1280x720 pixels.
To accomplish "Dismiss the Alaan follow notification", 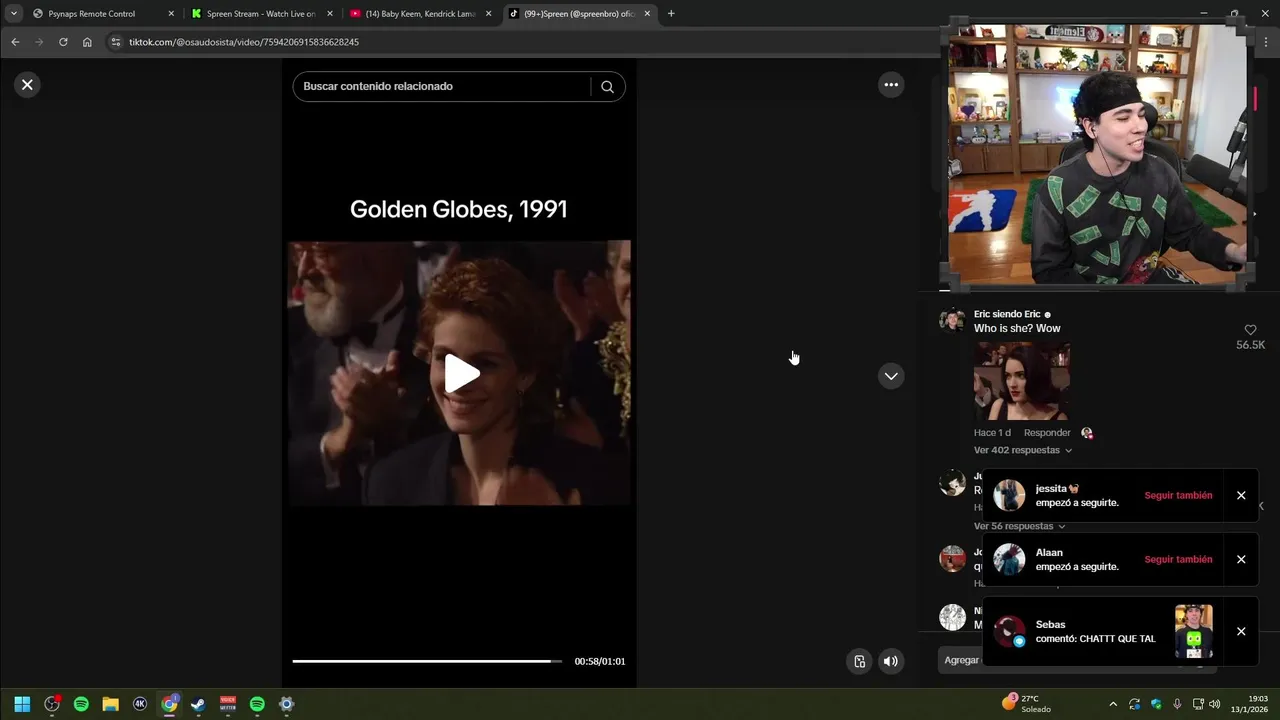I will tap(1241, 559).
